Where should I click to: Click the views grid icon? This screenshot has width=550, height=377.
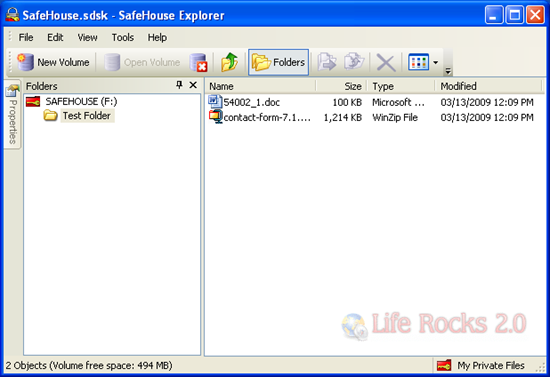(x=418, y=62)
